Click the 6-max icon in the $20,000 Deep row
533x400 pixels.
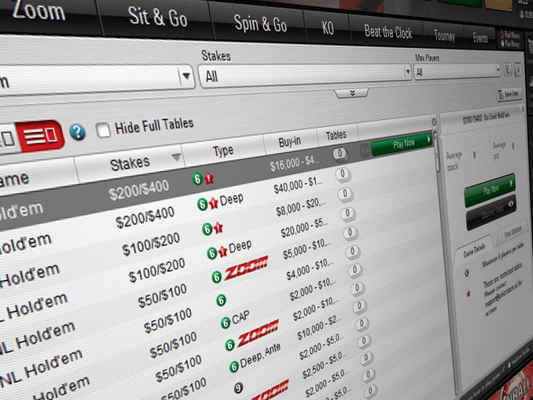(212, 253)
